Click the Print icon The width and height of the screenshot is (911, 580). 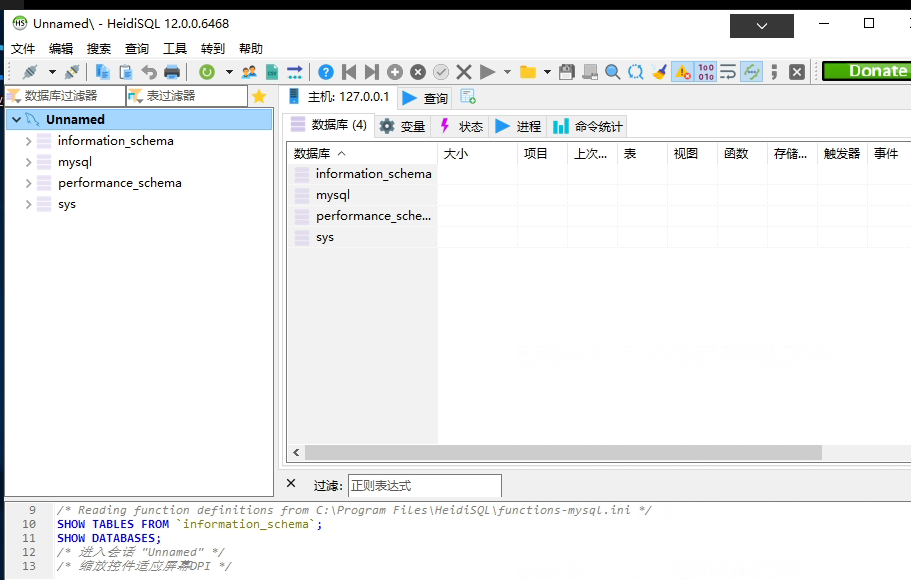(x=172, y=72)
